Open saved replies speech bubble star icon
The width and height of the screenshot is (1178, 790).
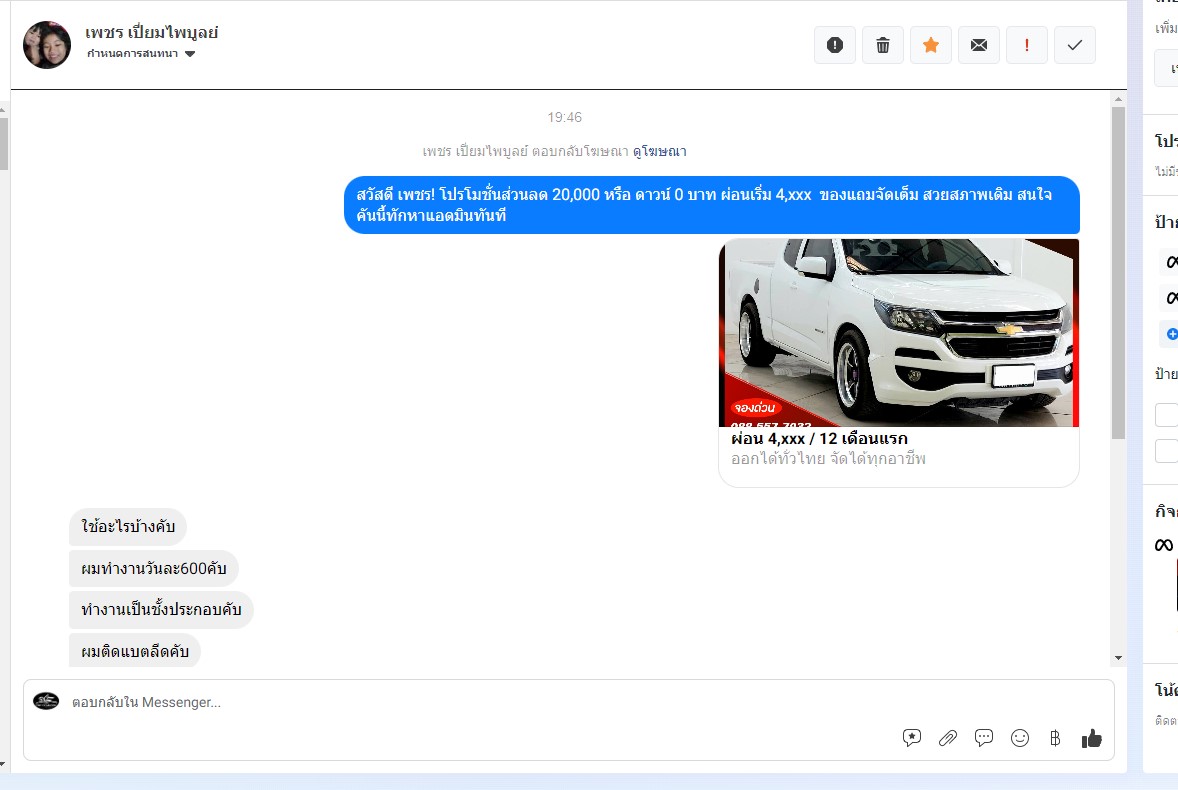point(912,738)
